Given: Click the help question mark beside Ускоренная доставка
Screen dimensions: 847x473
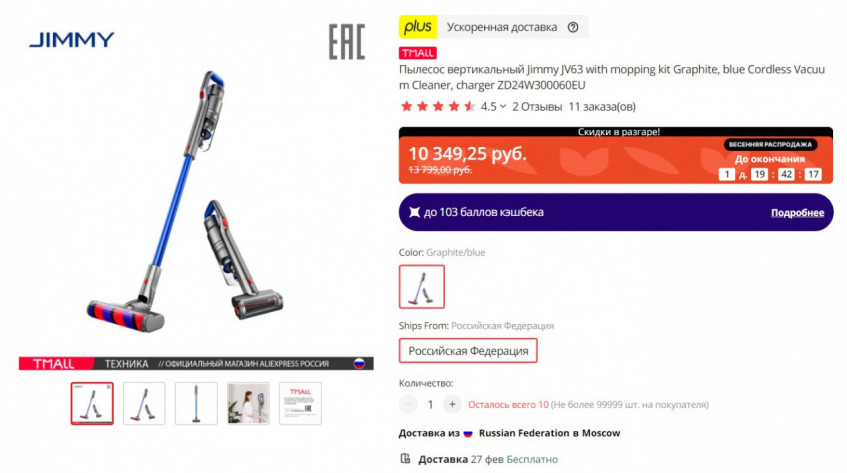Looking at the screenshot, I should pyautogui.click(x=573, y=27).
